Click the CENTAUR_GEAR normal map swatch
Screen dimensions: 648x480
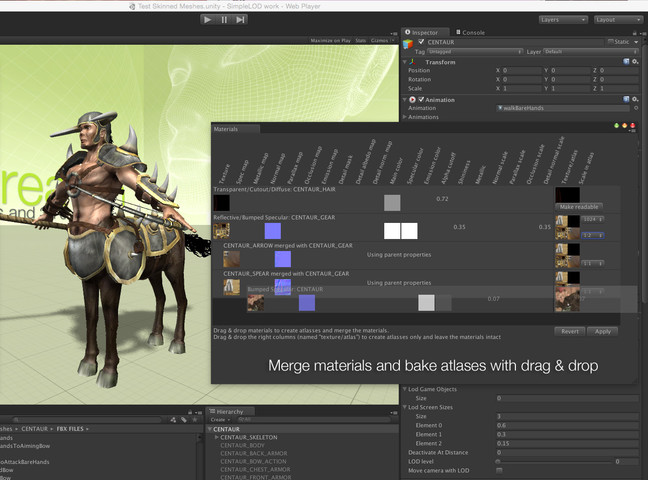point(273,231)
